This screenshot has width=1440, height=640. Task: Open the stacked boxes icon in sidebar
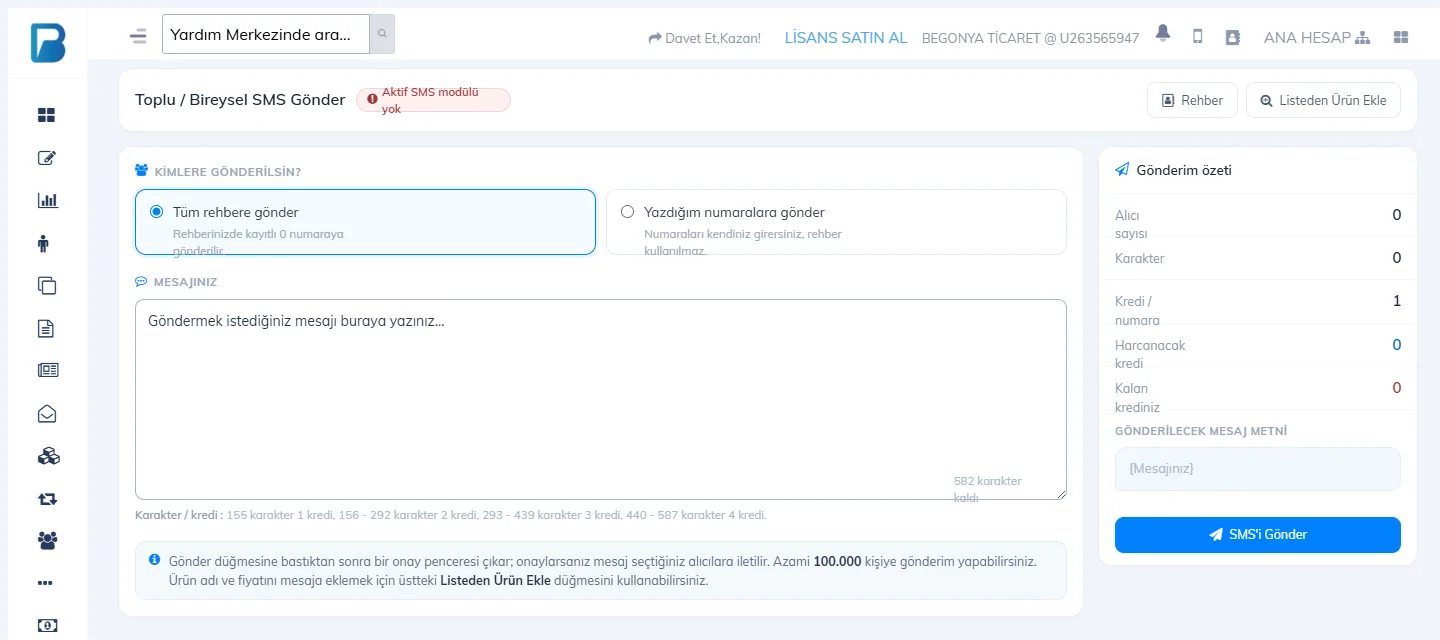[47, 456]
